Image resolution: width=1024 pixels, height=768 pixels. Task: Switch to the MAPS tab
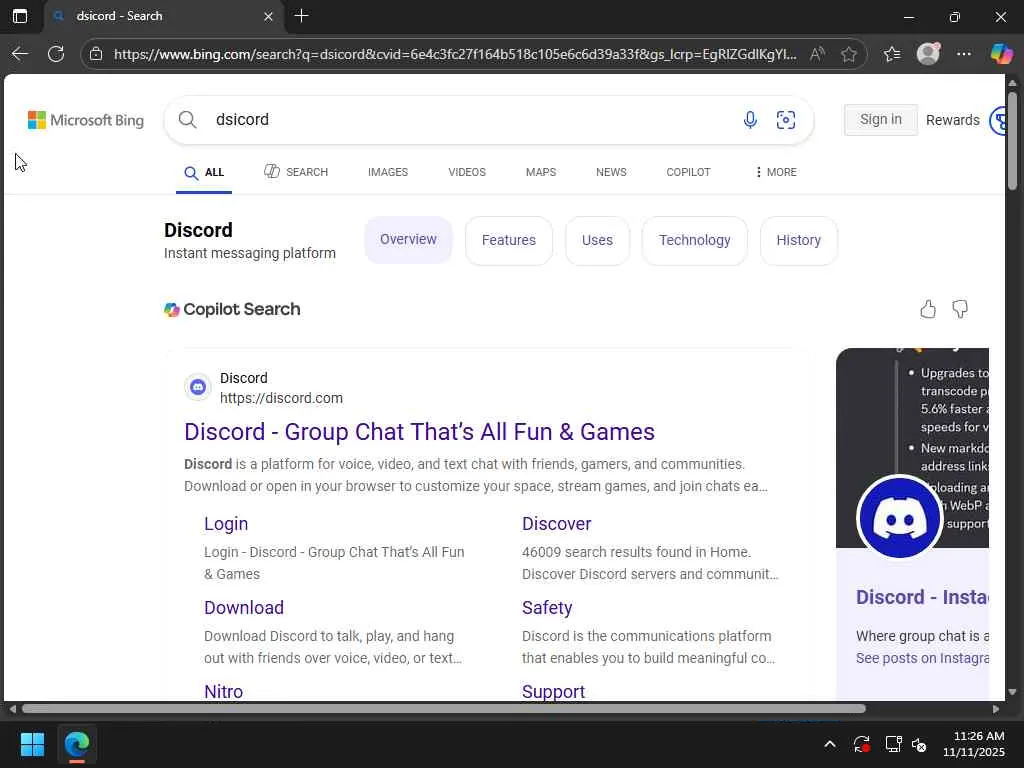click(541, 172)
